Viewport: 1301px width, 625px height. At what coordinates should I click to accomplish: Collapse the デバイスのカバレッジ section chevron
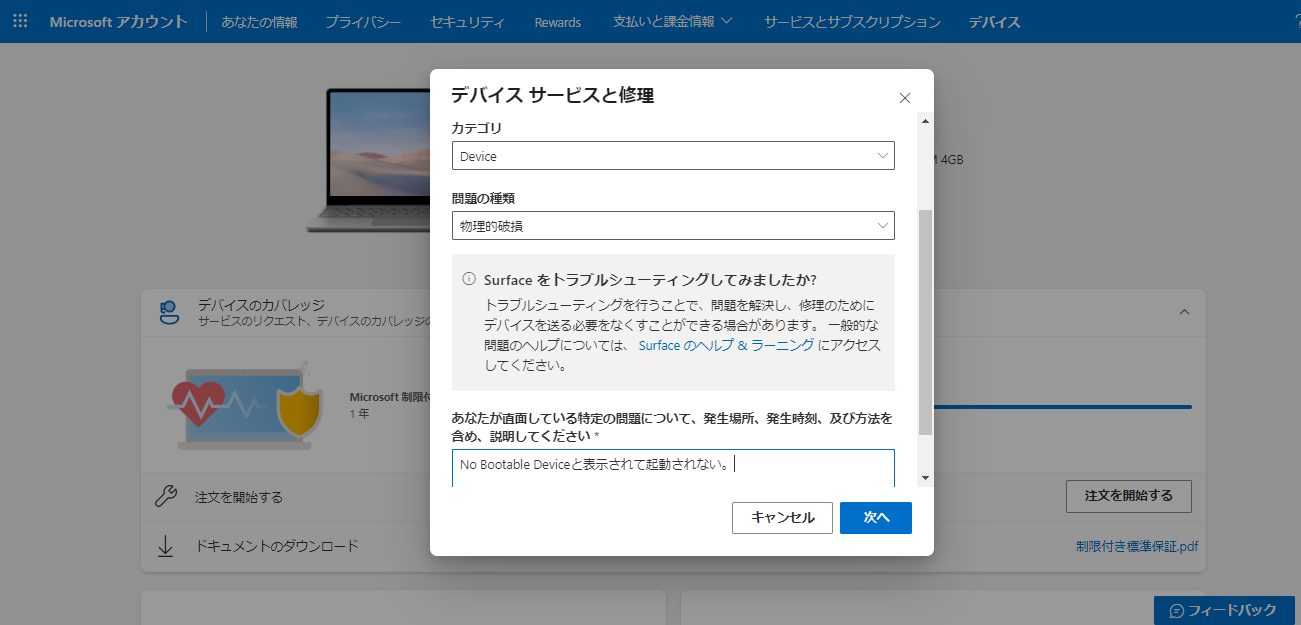tap(1184, 312)
